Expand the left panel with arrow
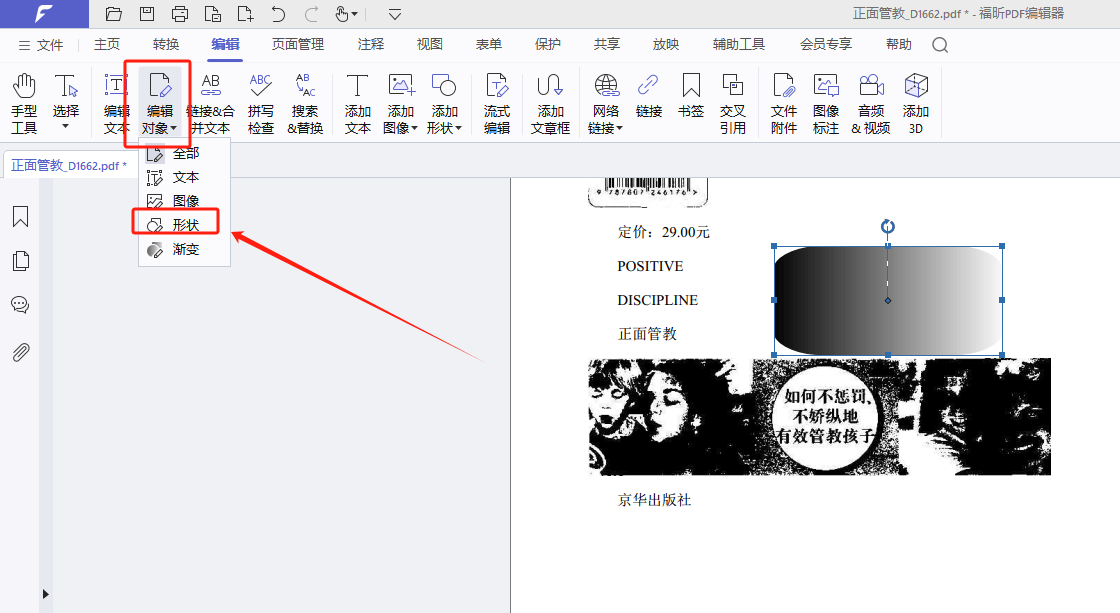The image size is (1120, 613). click(45, 594)
